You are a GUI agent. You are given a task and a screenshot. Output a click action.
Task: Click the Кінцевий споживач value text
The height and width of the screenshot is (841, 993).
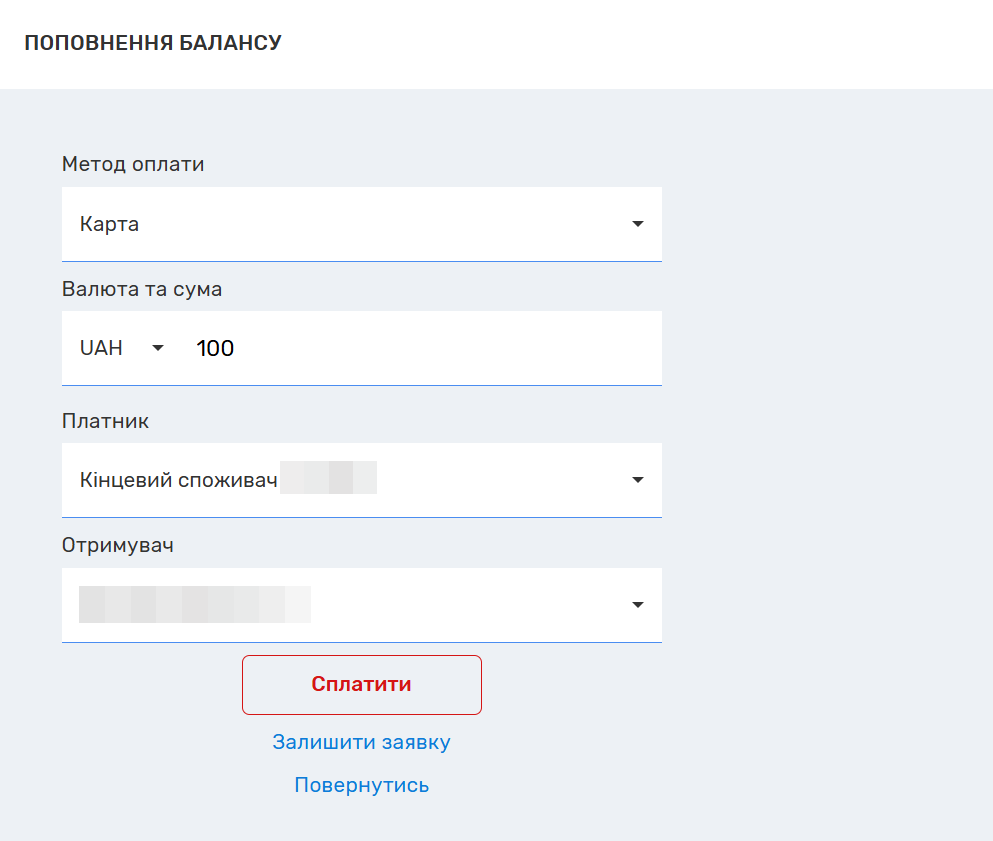point(179,480)
